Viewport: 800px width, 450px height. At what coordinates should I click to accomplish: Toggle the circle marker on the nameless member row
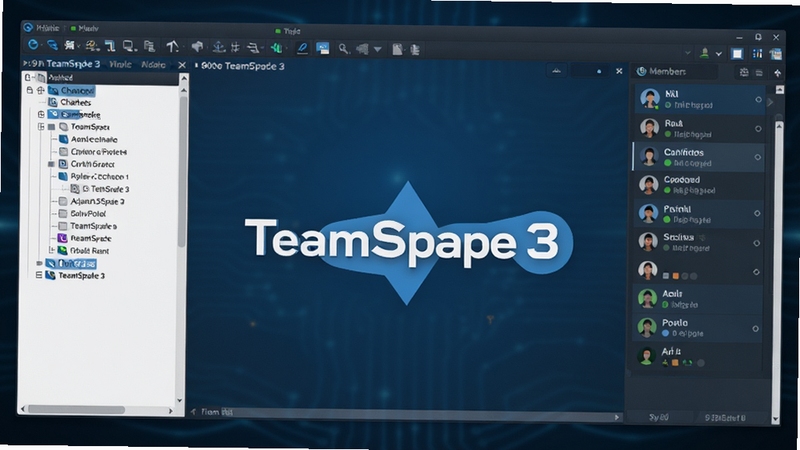click(x=756, y=272)
